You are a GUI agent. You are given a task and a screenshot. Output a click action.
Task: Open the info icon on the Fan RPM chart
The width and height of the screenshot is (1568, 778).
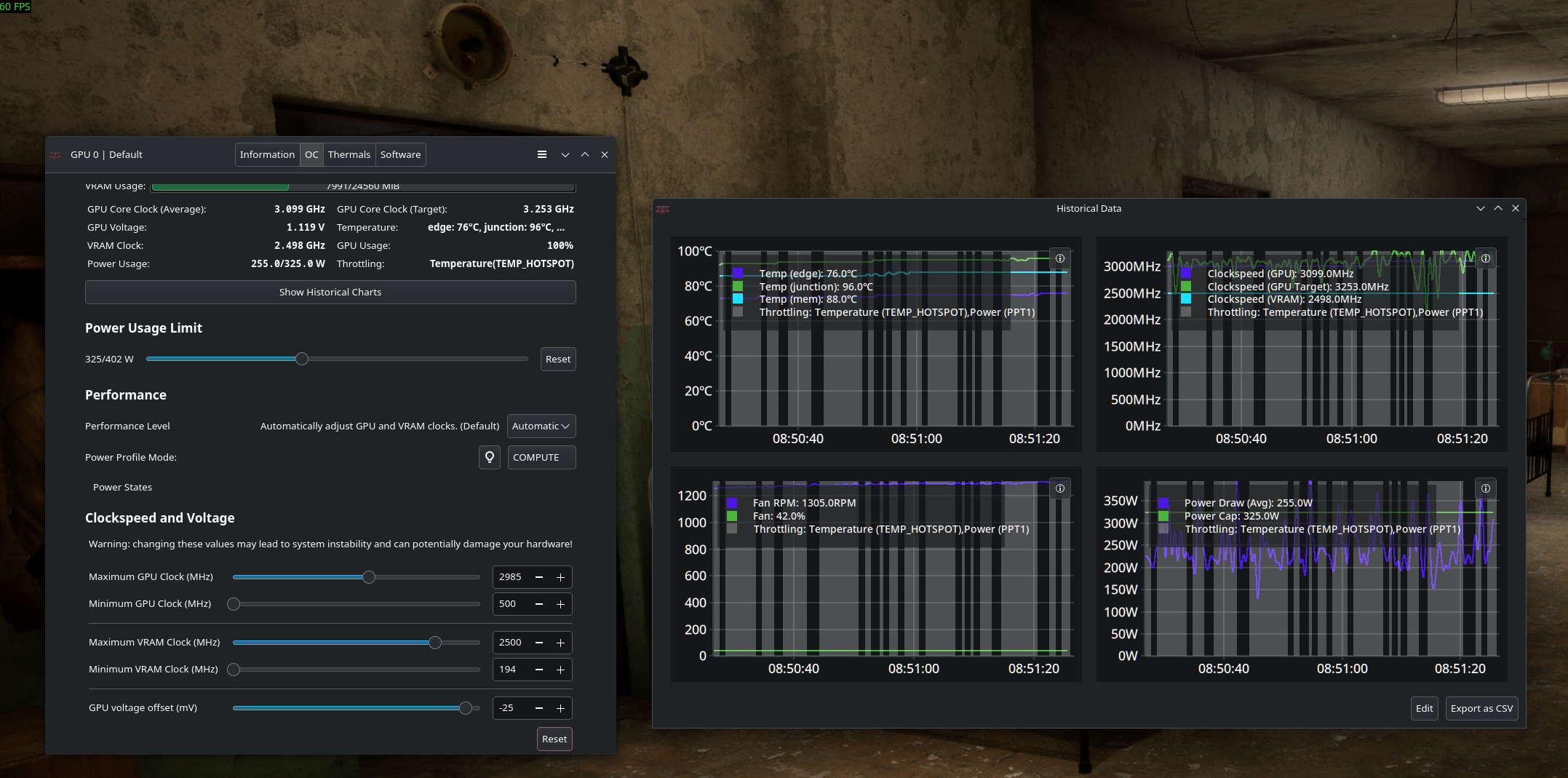[1060, 488]
